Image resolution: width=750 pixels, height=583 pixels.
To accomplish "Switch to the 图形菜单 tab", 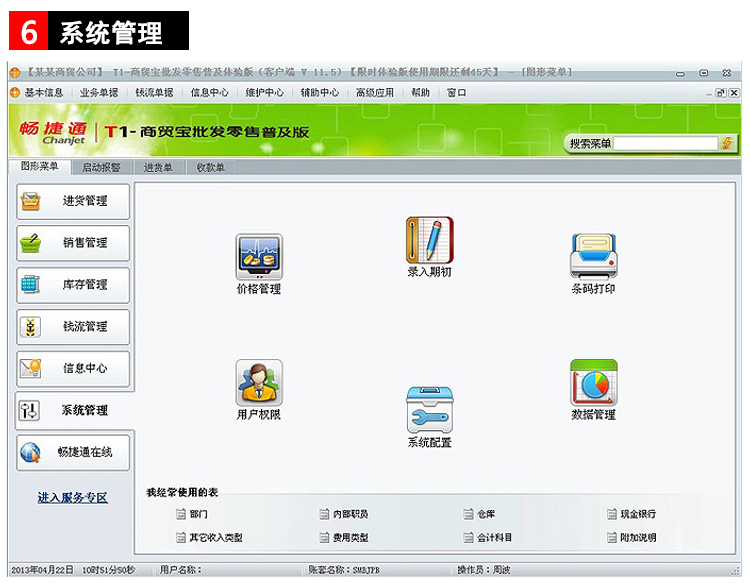I will (x=40, y=166).
